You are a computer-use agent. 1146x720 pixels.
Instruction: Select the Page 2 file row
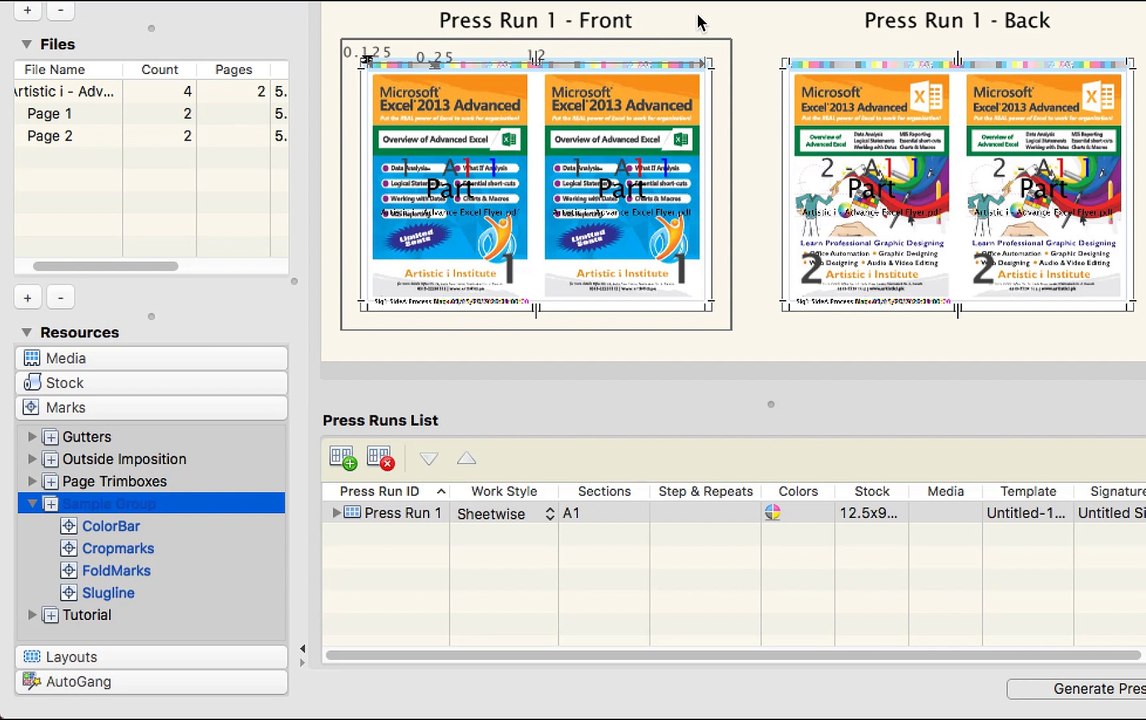point(151,136)
